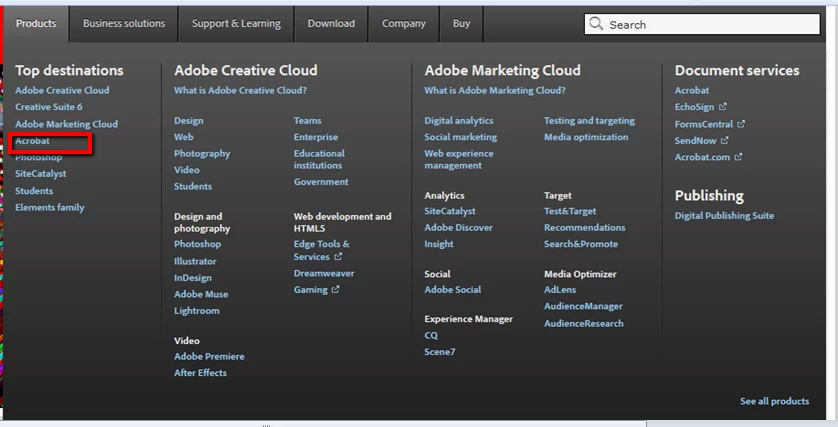Screen dimensions: 838x427
Task: Open the Government link
Action: (321, 182)
